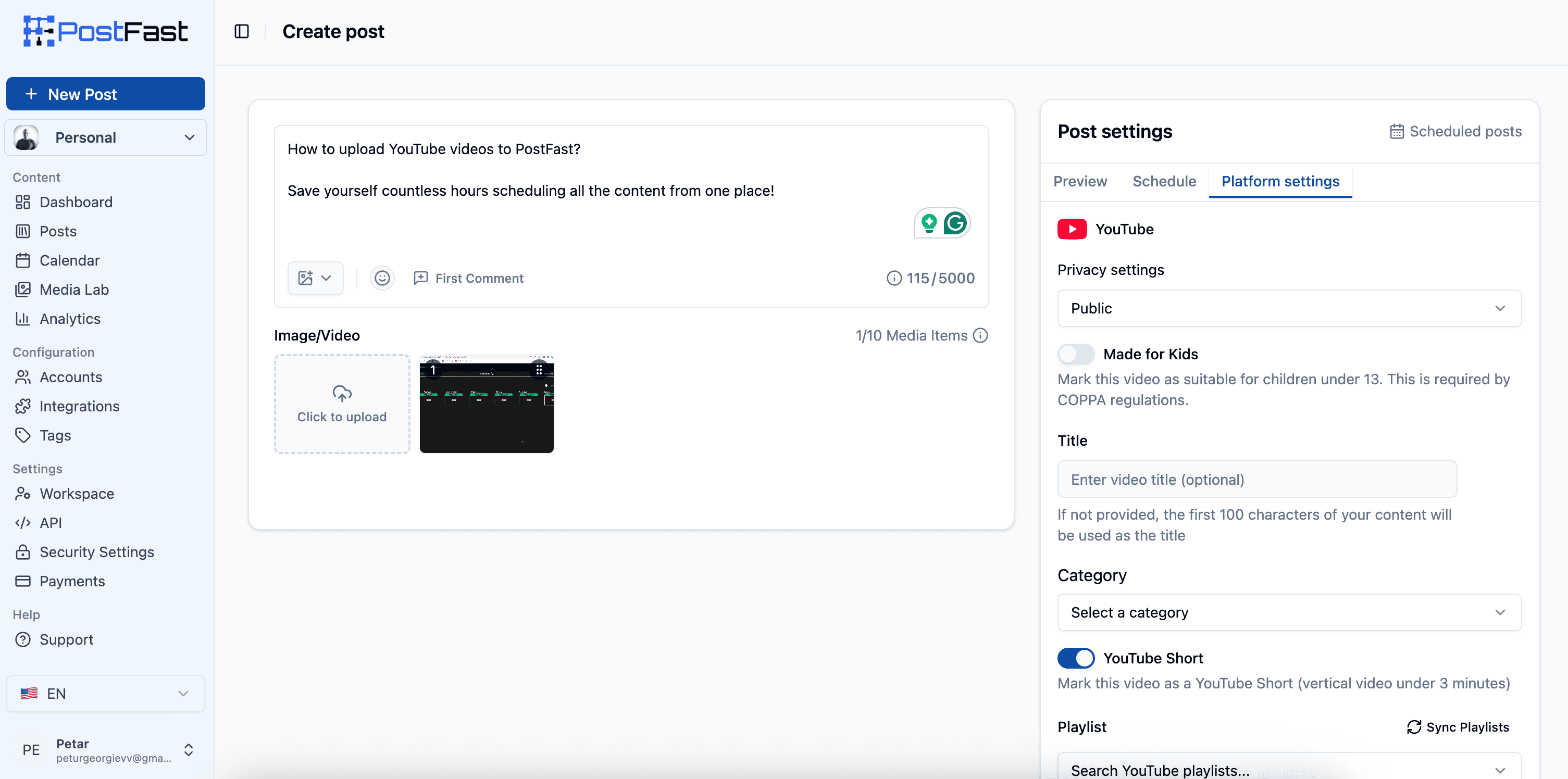1568x779 pixels.
Task: Collapse the sidebar using the panel icon
Action: [x=242, y=31]
